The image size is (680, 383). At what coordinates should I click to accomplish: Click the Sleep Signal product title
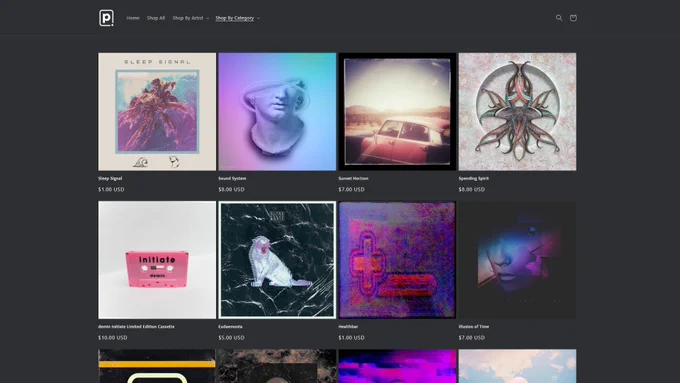point(110,178)
